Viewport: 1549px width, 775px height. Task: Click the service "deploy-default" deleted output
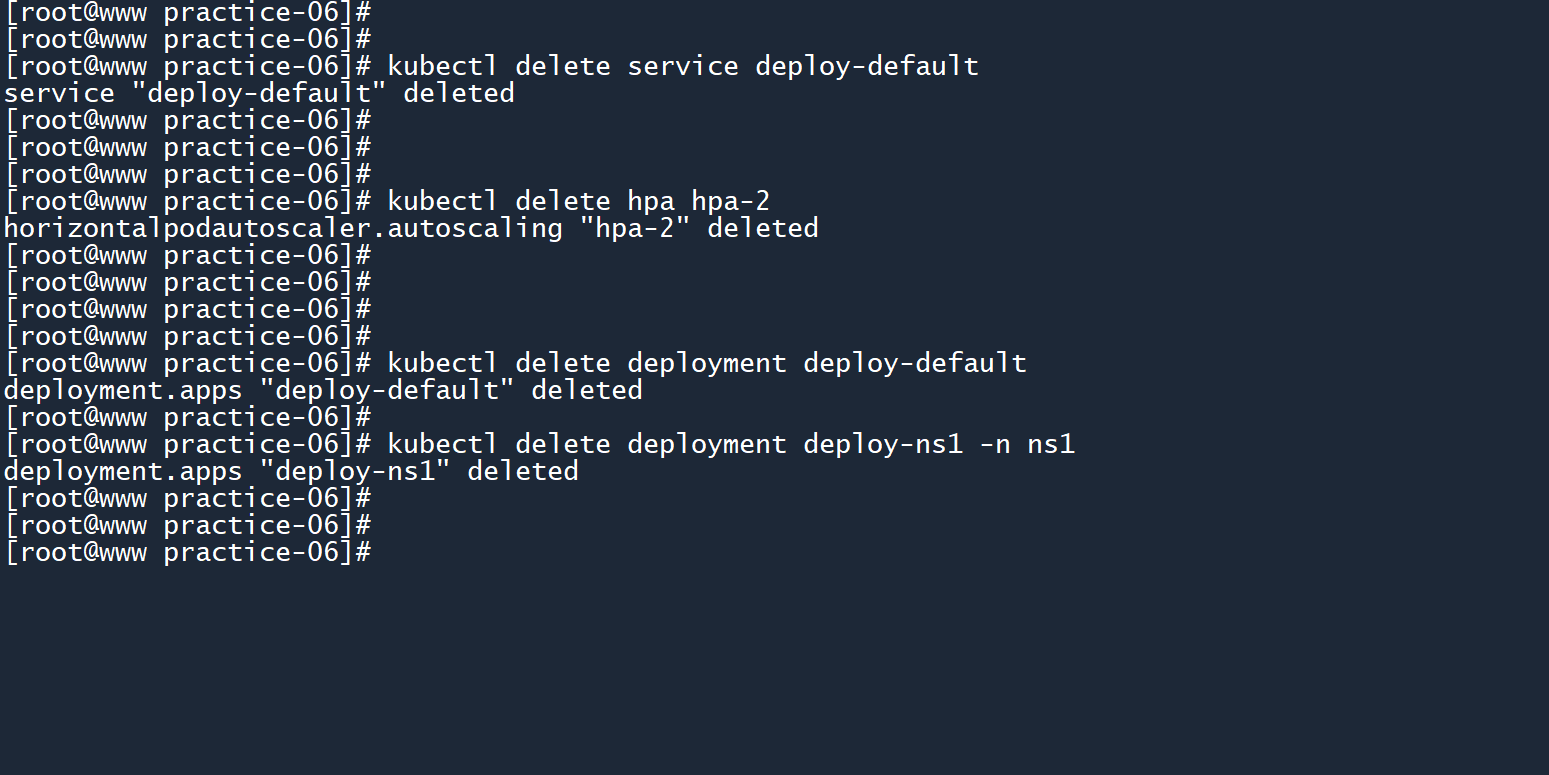click(x=259, y=94)
